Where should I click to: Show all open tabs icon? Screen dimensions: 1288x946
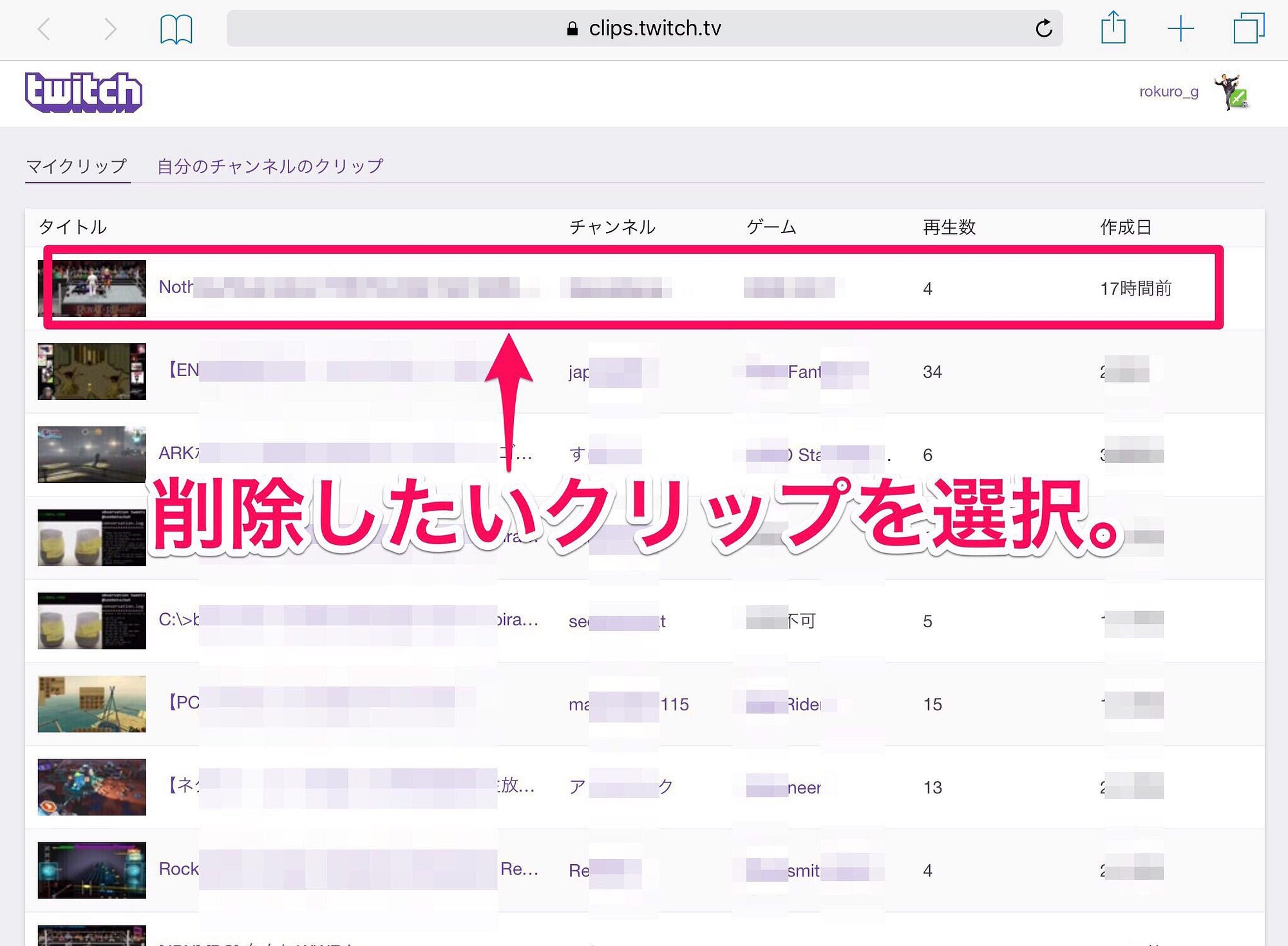(x=1249, y=28)
